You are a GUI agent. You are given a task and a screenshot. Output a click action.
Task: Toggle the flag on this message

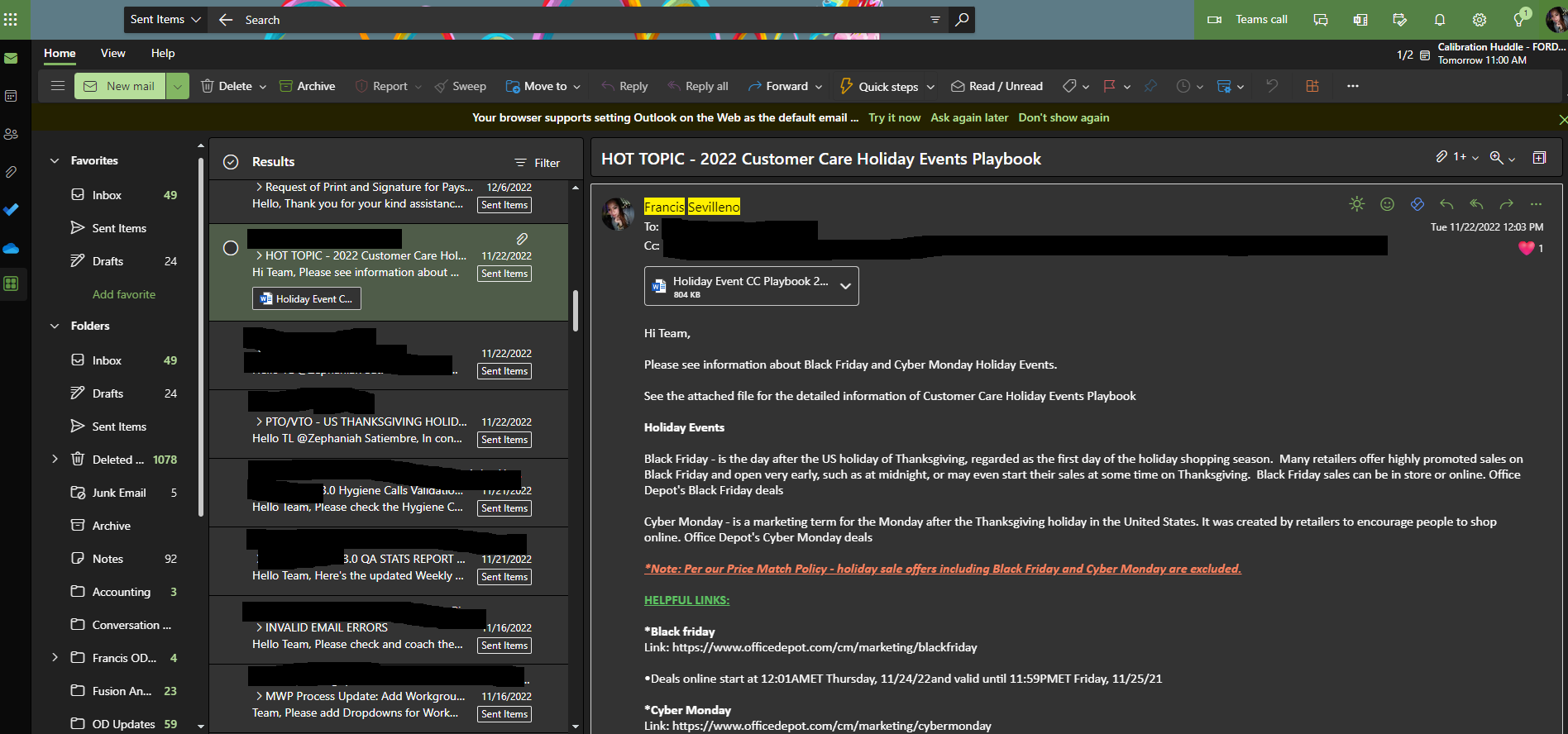pyautogui.click(x=1110, y=86)
